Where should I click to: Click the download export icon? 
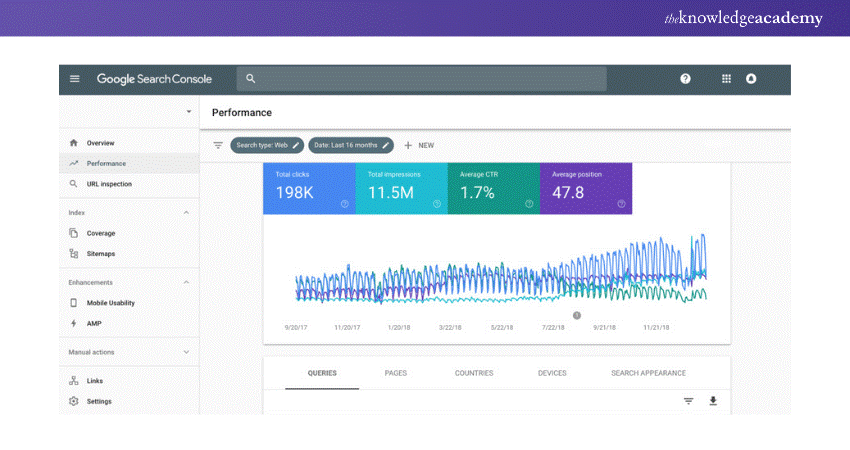[713, 401]
